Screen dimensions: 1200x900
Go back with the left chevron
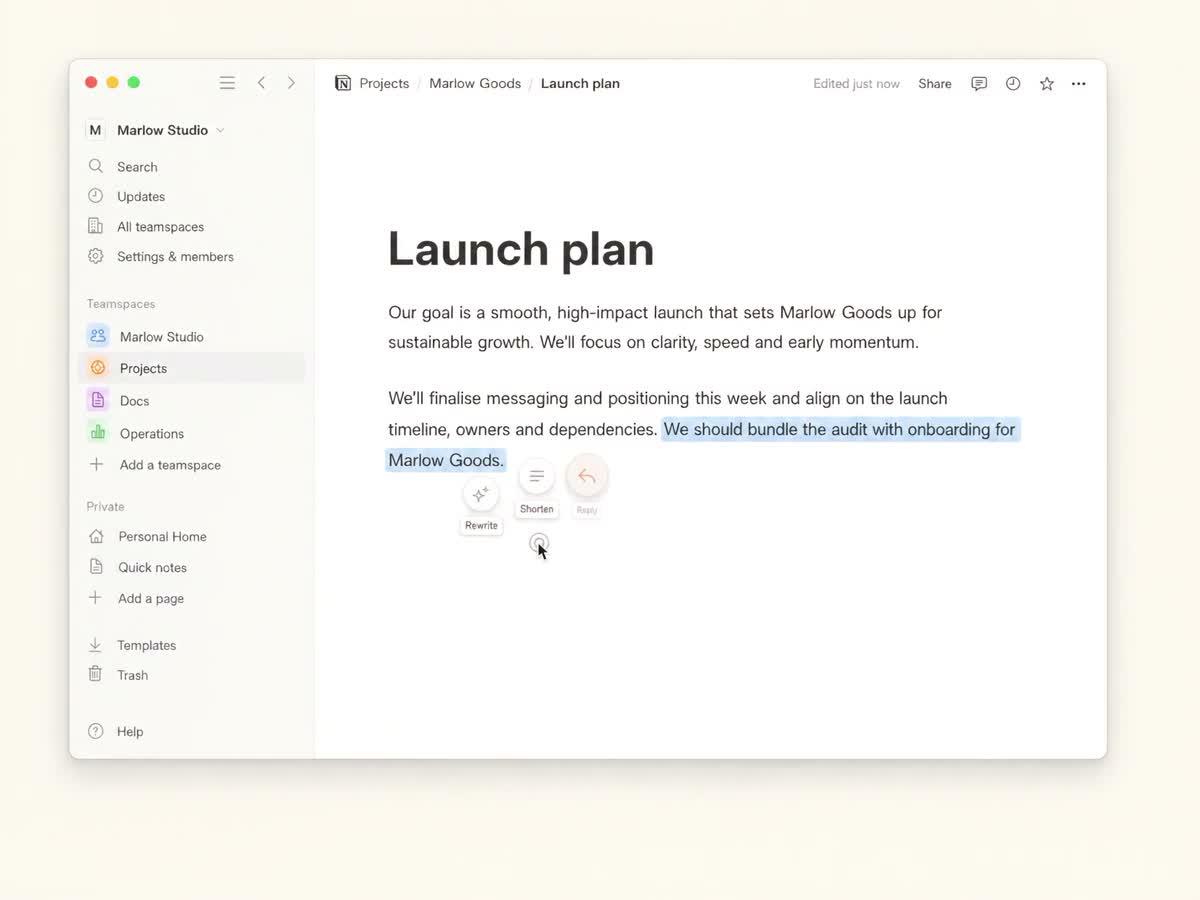click(261, 83)
